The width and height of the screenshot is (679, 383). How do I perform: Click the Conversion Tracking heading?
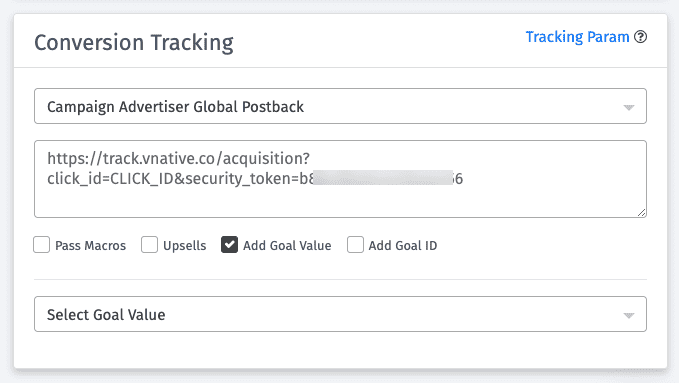click(134, 43)
